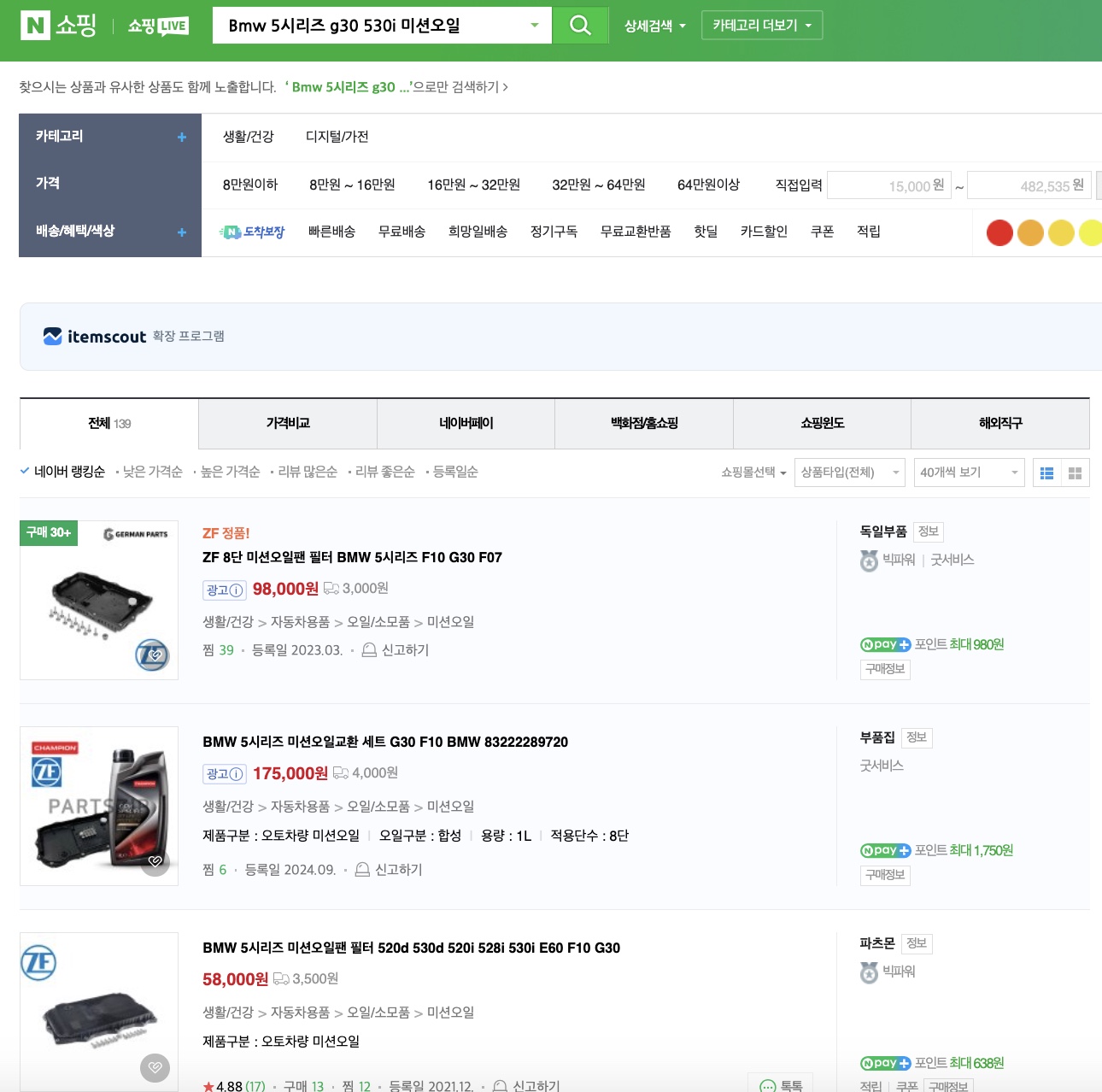1102x1092 pixels.
Task: Click Npay plus badge for 부품집 listing
Action: (885, 850)
